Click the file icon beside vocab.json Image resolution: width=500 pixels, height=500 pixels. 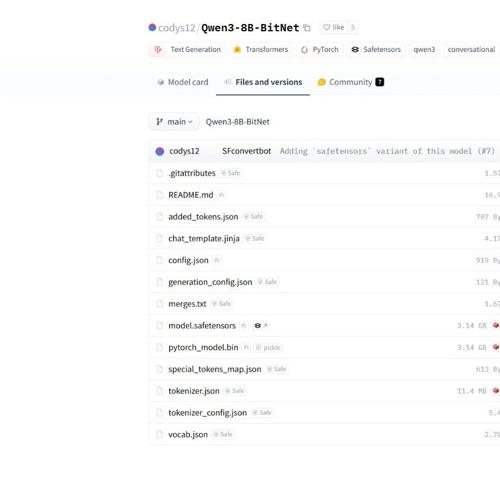click(x=160, y=435)
